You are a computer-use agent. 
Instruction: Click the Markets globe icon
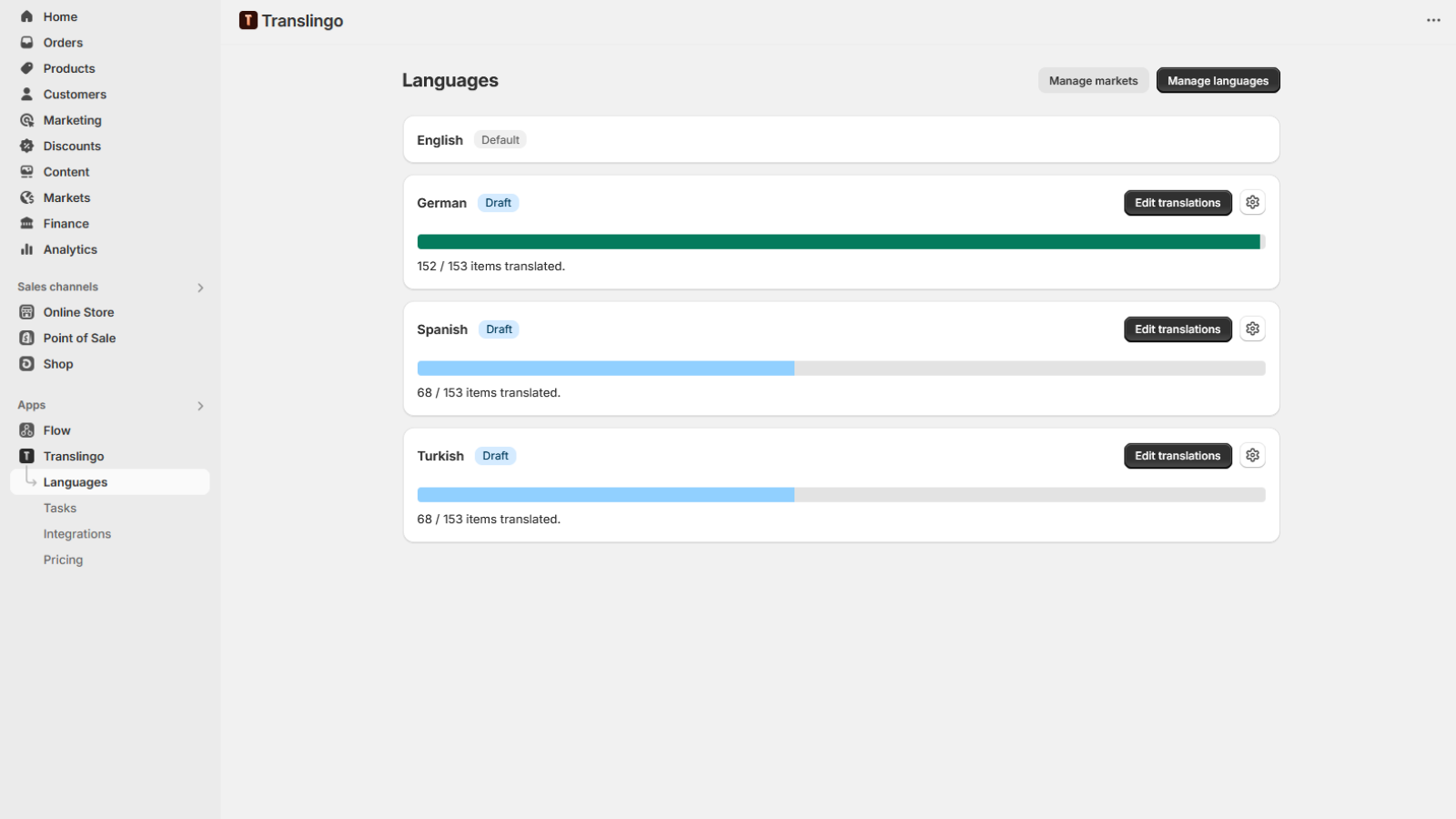coord(27,197)
